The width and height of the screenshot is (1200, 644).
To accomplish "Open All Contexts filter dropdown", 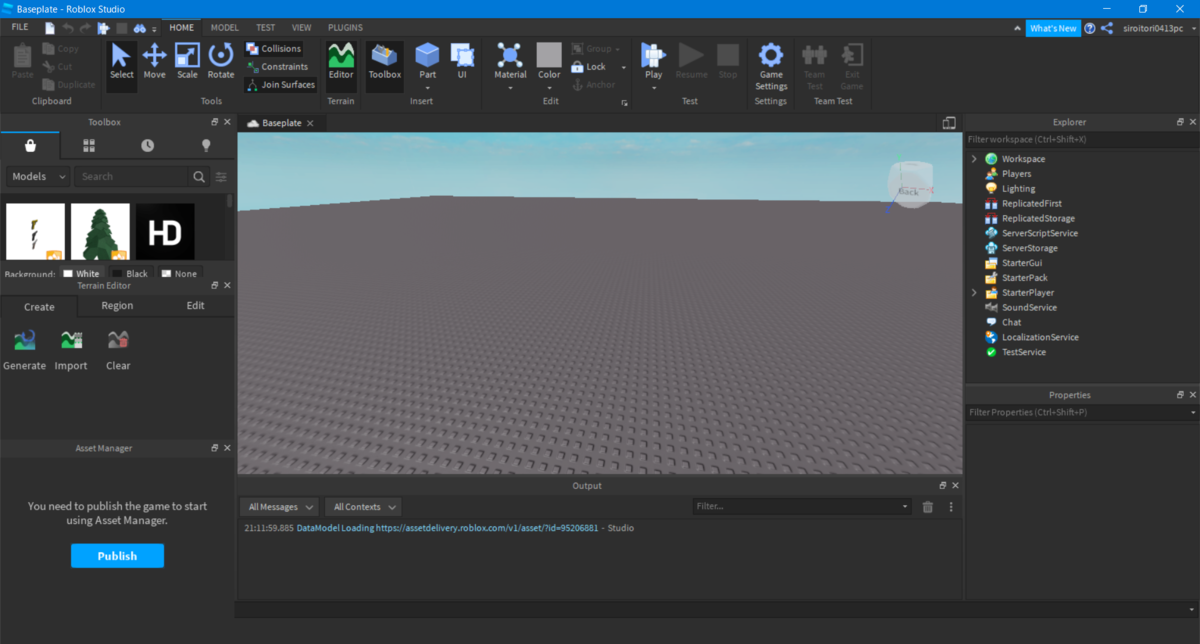I will point(365,507).
